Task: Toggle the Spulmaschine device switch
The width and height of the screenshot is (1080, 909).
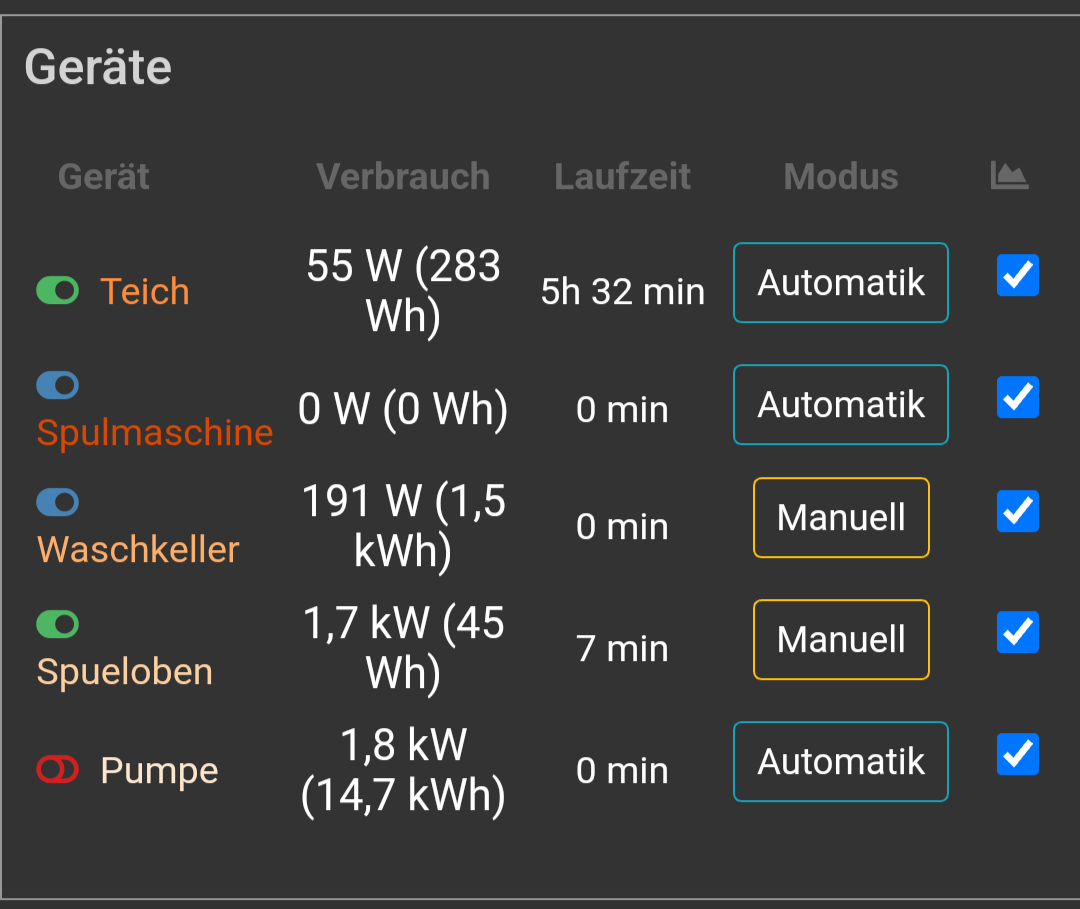Action: click(58, 385)
